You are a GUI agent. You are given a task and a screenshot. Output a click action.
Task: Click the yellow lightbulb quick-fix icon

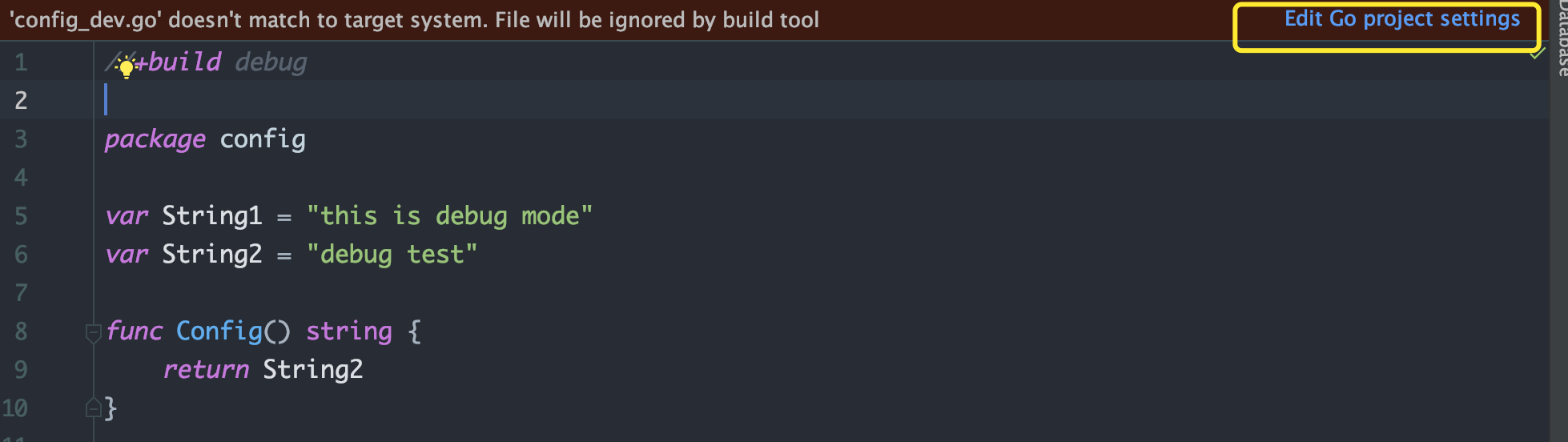coord(125,66)
